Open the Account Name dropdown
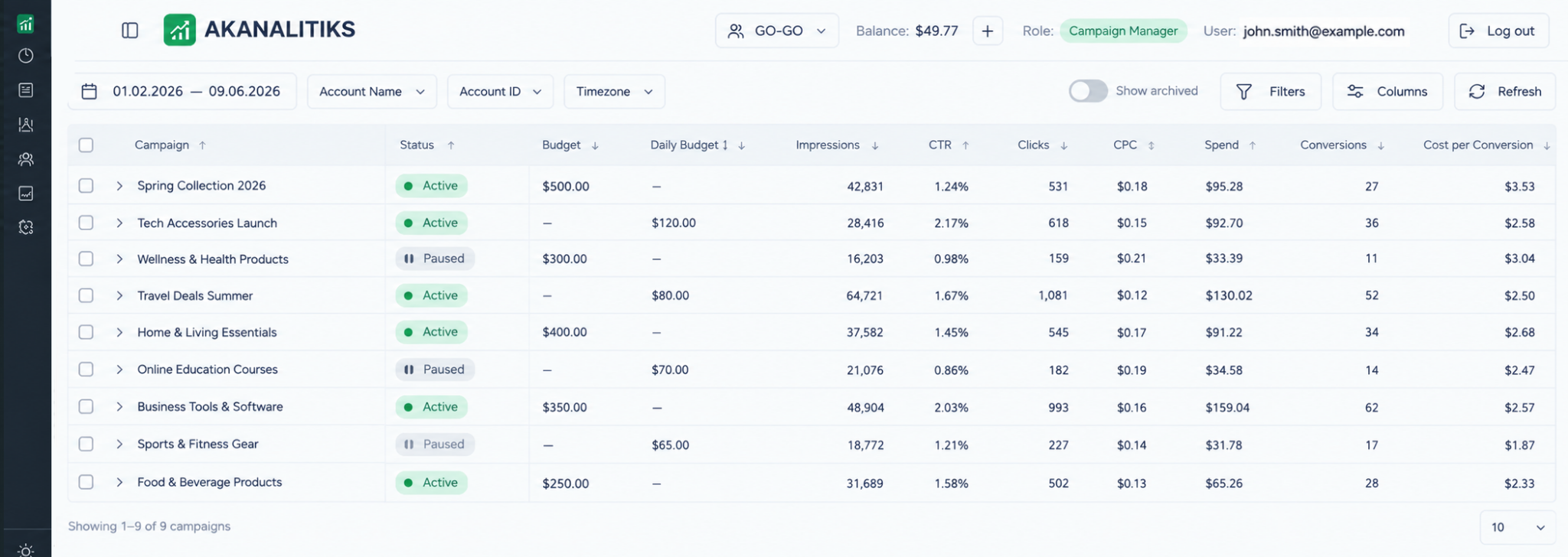The height and width of the screenshot is (557, 1568). click(x=372, y=92)
